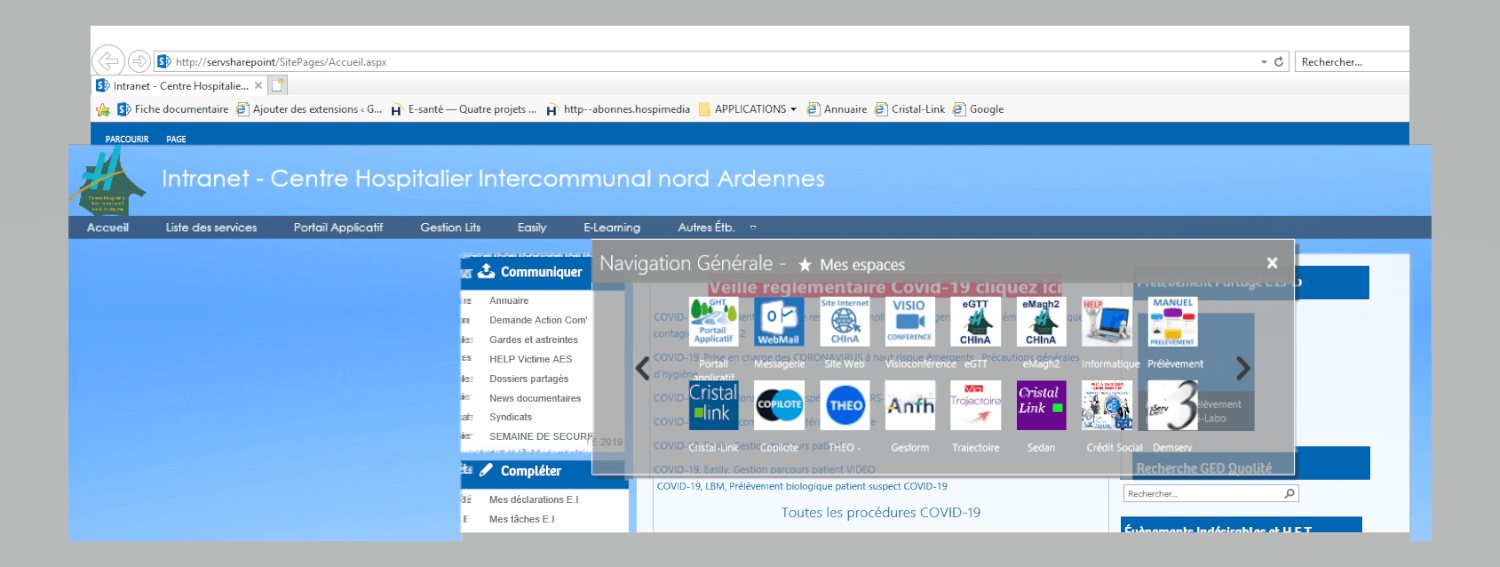Close the Navigation Générale panel
Viewport: 1500px width, 567px height.
pyautogui.click(x=1272, y=263)
